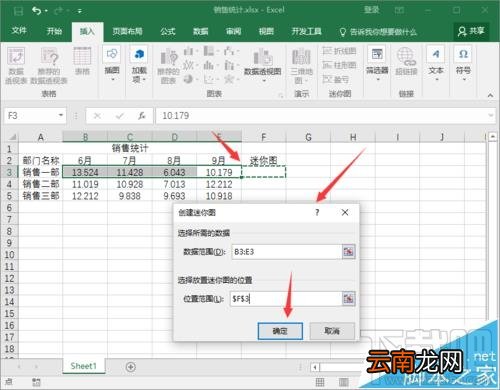The height and width of the screenshot is (390, 500).
Task: Insert a Win/Loss sparkline (盈亏)
Action: point(336,79)
